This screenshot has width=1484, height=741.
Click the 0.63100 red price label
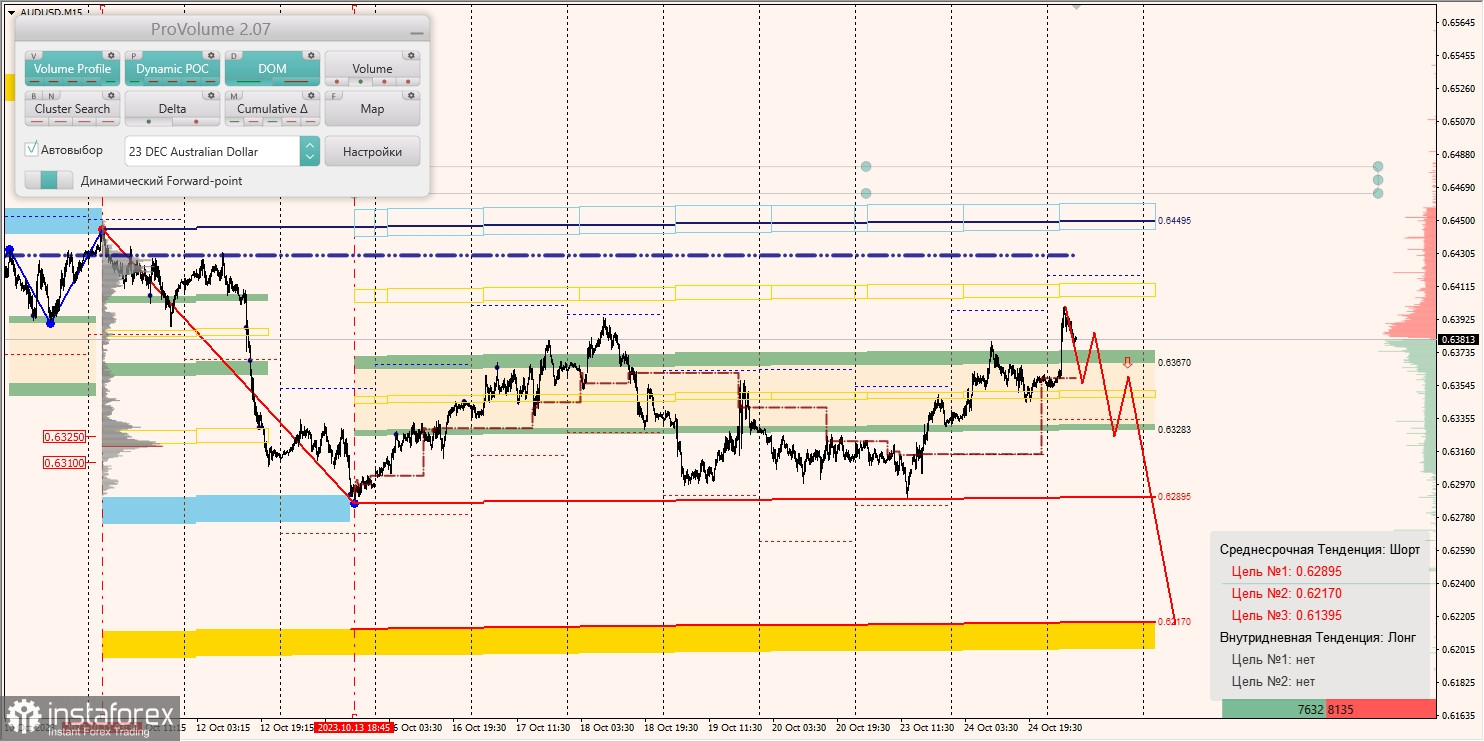click(64, 462)
